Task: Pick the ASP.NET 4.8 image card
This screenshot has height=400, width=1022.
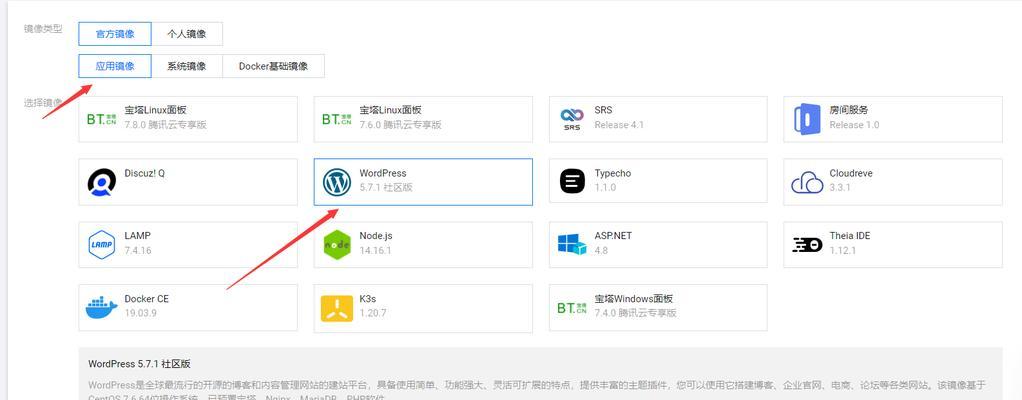Action: coord(658,244)
